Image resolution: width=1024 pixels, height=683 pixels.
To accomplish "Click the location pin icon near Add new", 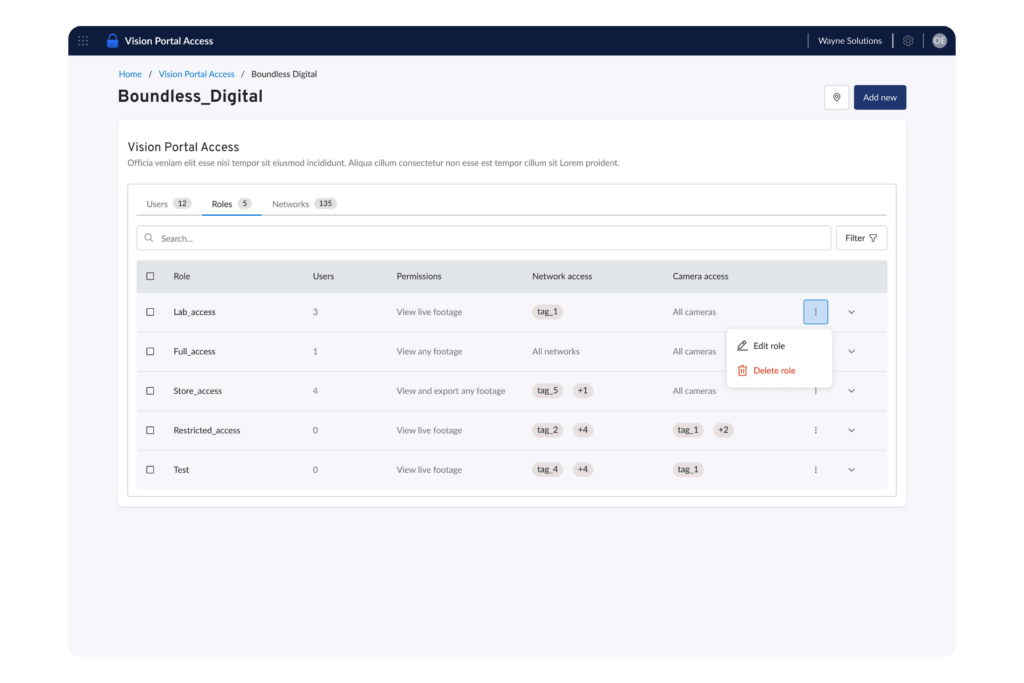I will (x=837, y=96).
